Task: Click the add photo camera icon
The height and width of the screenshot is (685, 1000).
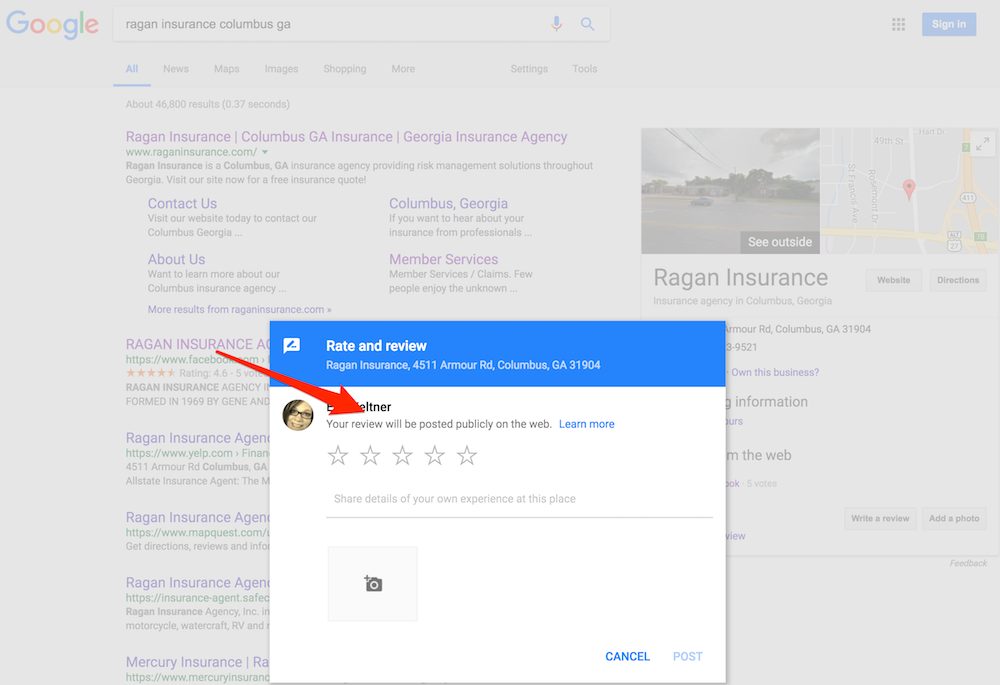Action: [372, 584]
